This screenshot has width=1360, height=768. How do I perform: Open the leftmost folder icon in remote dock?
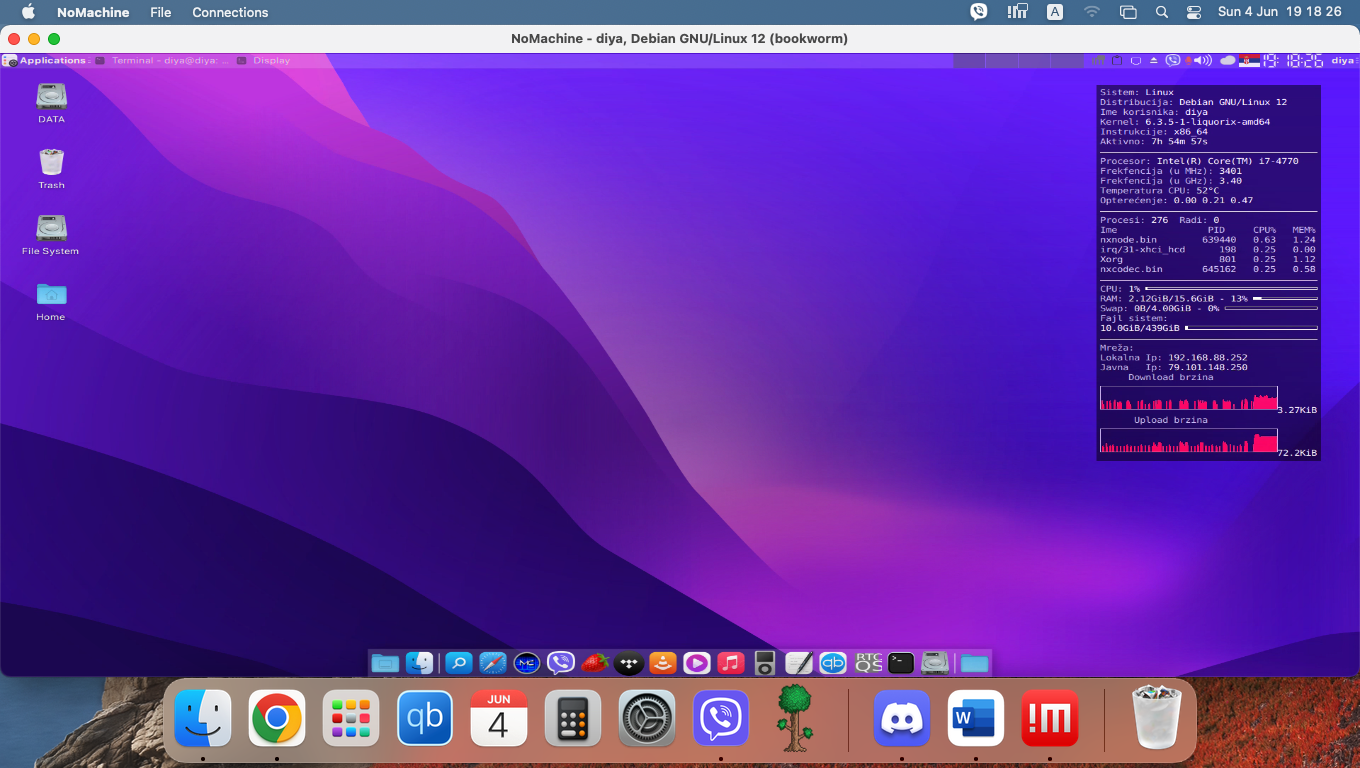coord(385,662)
